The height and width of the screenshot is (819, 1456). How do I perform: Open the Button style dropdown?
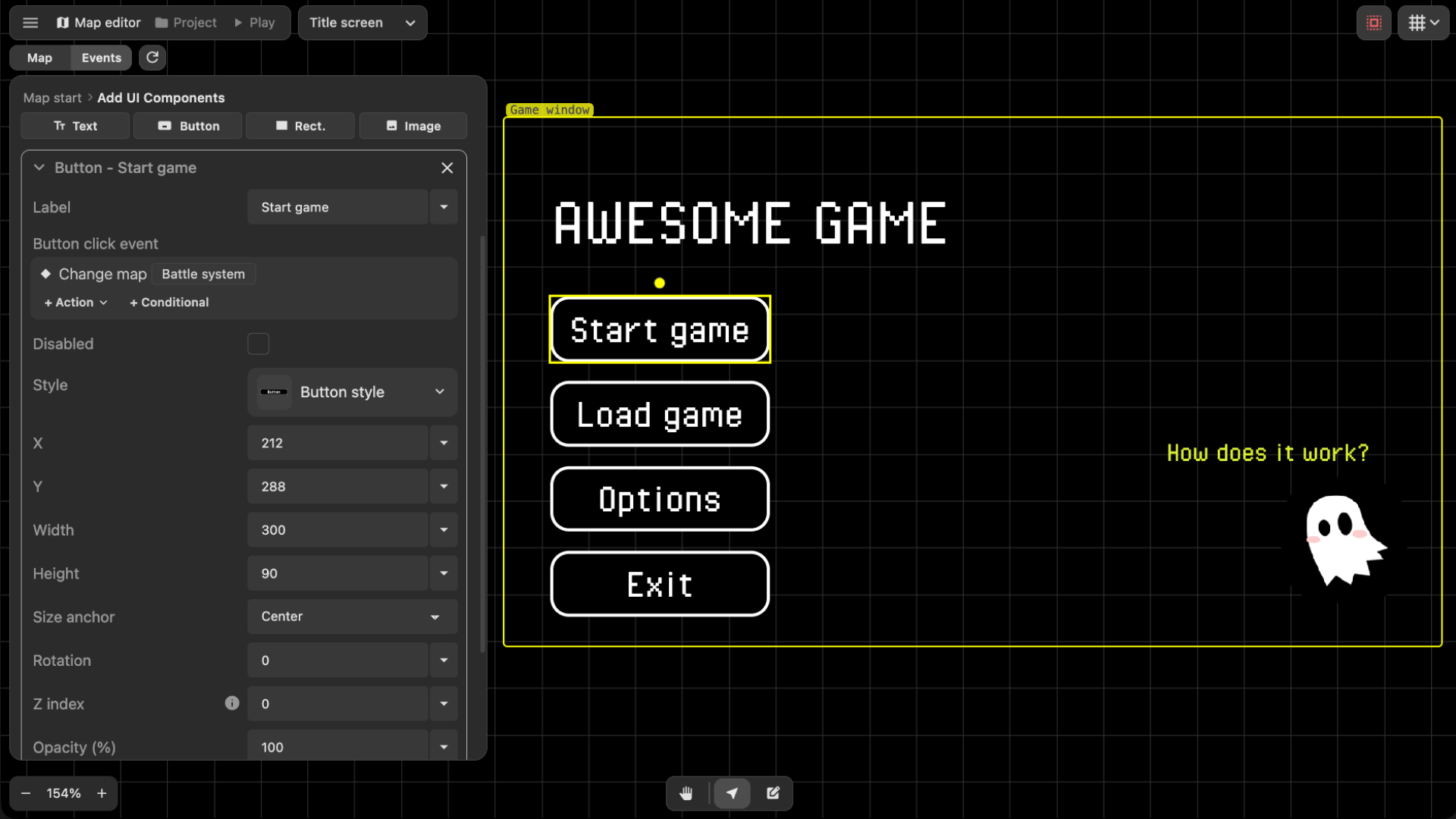pos(353,392)
